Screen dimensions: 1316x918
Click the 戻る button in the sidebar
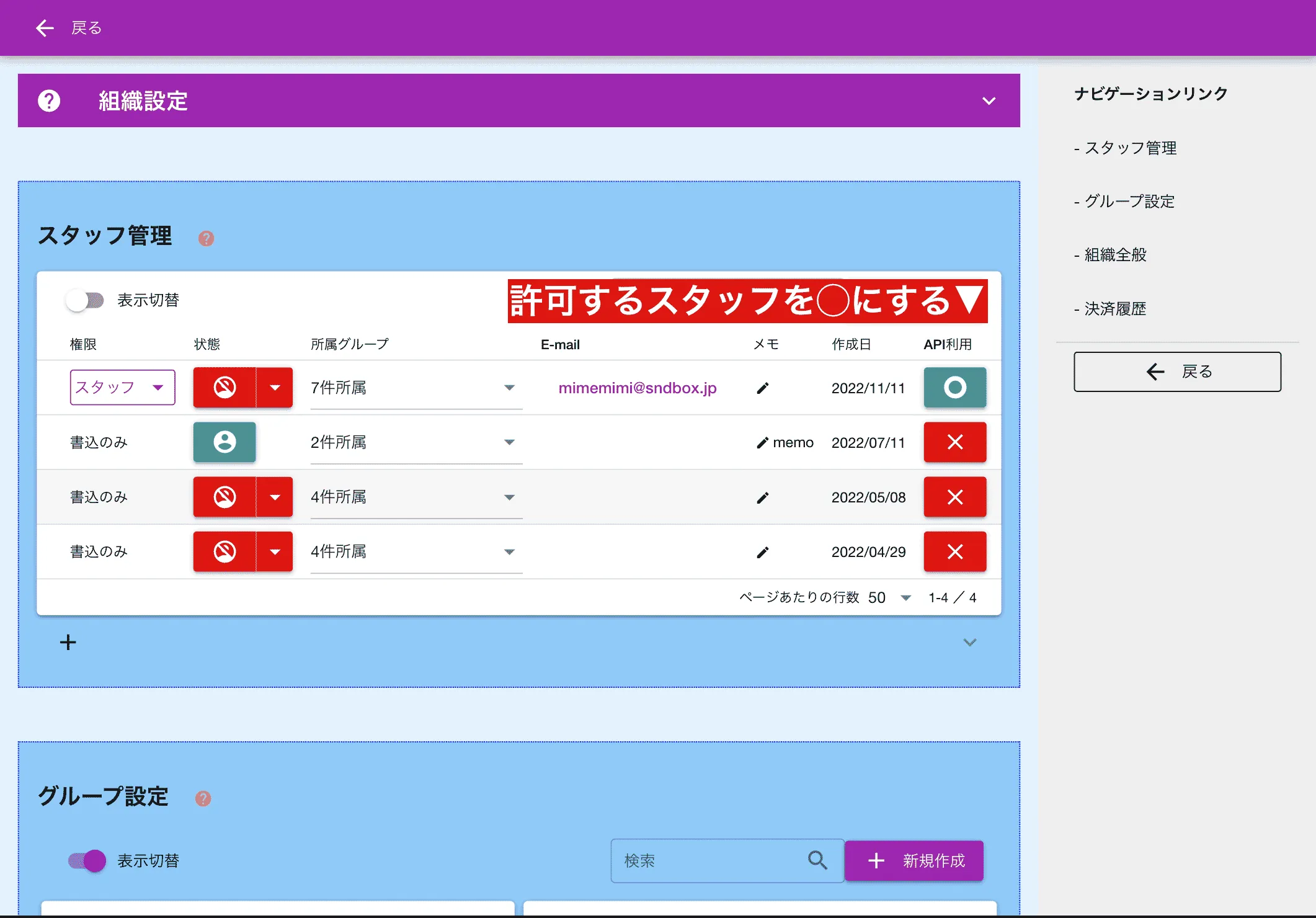click(1177, 372)
